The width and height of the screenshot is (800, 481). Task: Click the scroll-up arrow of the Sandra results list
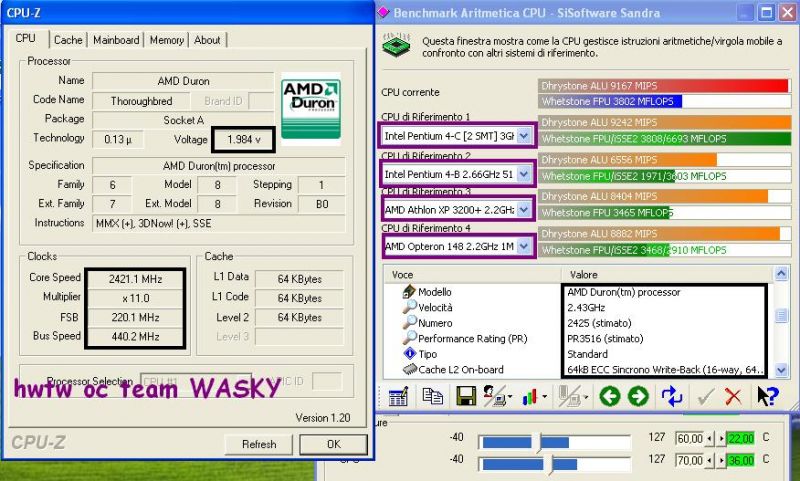pyautogui.click(x=781, y=274)
